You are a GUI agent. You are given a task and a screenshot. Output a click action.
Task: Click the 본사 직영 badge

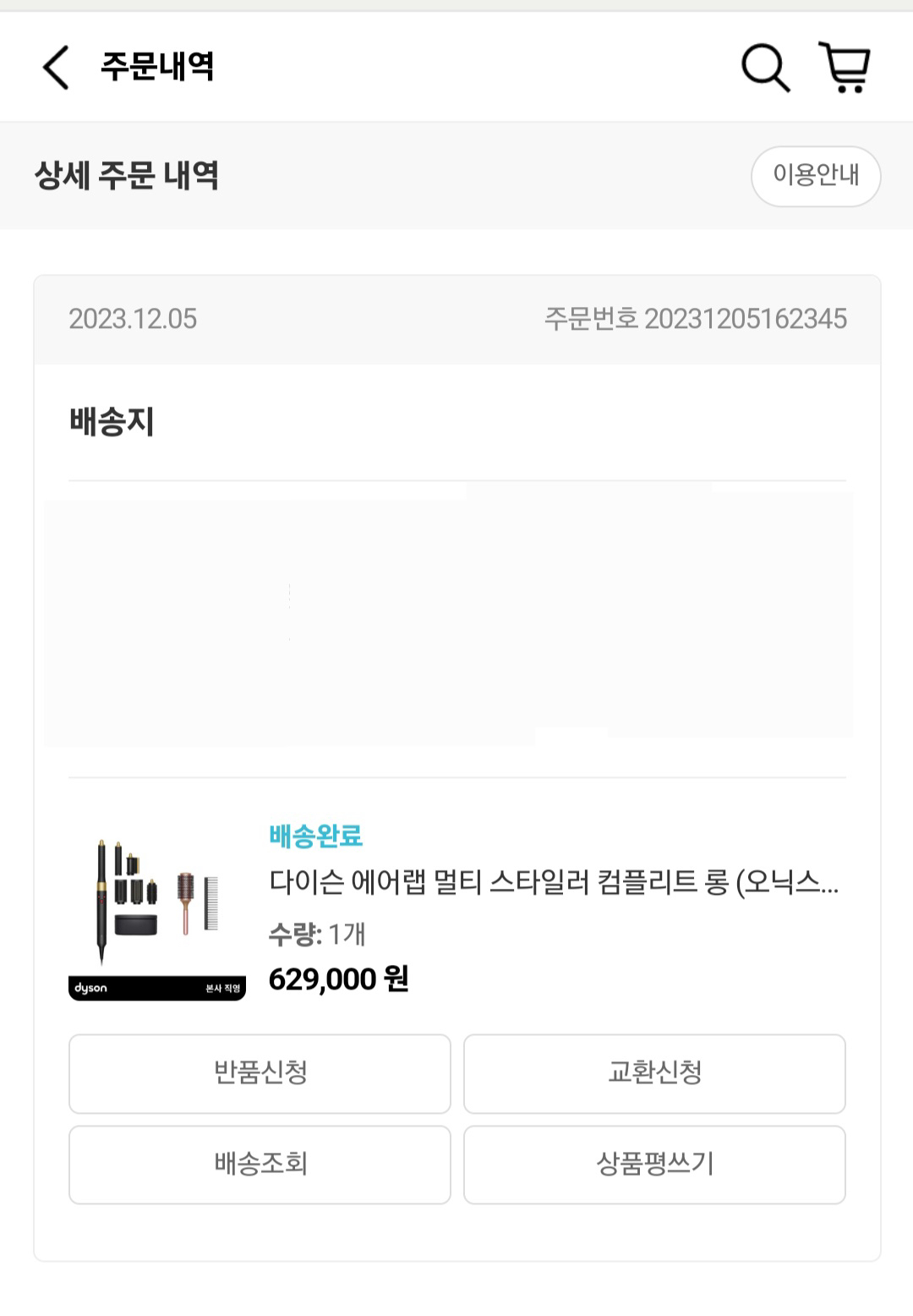223,988
